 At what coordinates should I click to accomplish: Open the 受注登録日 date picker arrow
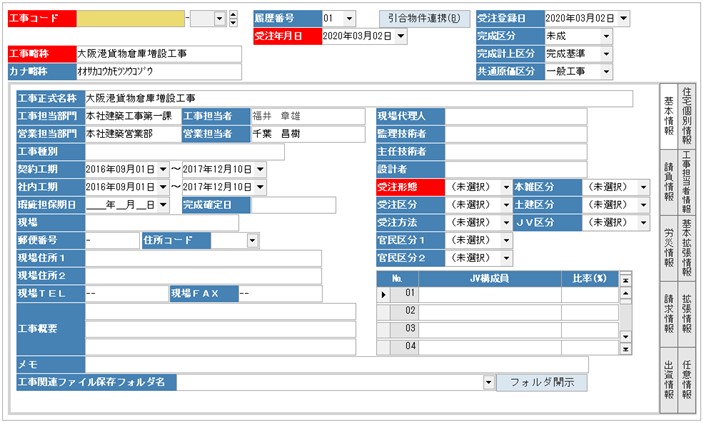pos(624,19)
